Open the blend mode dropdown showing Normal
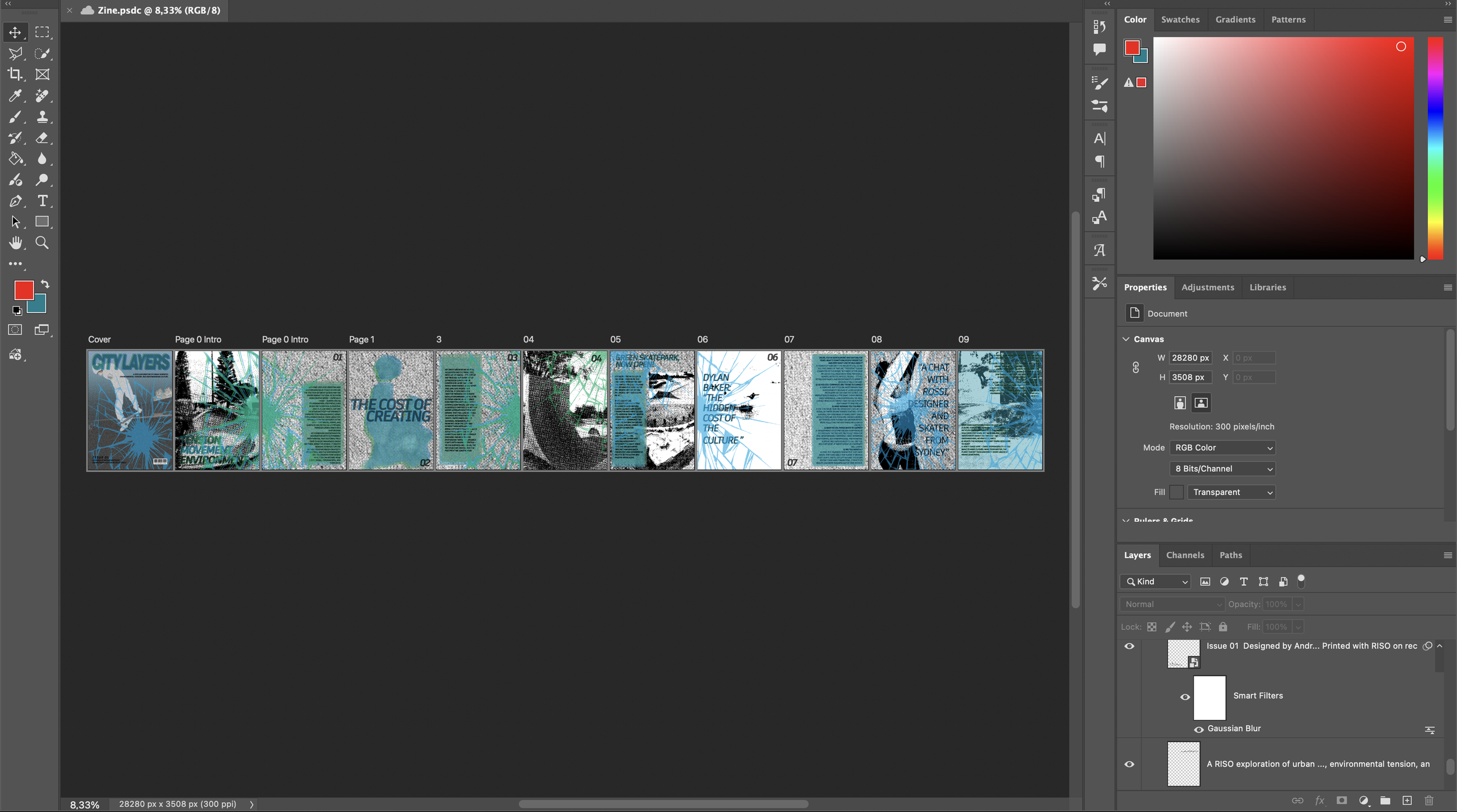This screenshot has height=812, width=1457. (x=1171, y=604)
